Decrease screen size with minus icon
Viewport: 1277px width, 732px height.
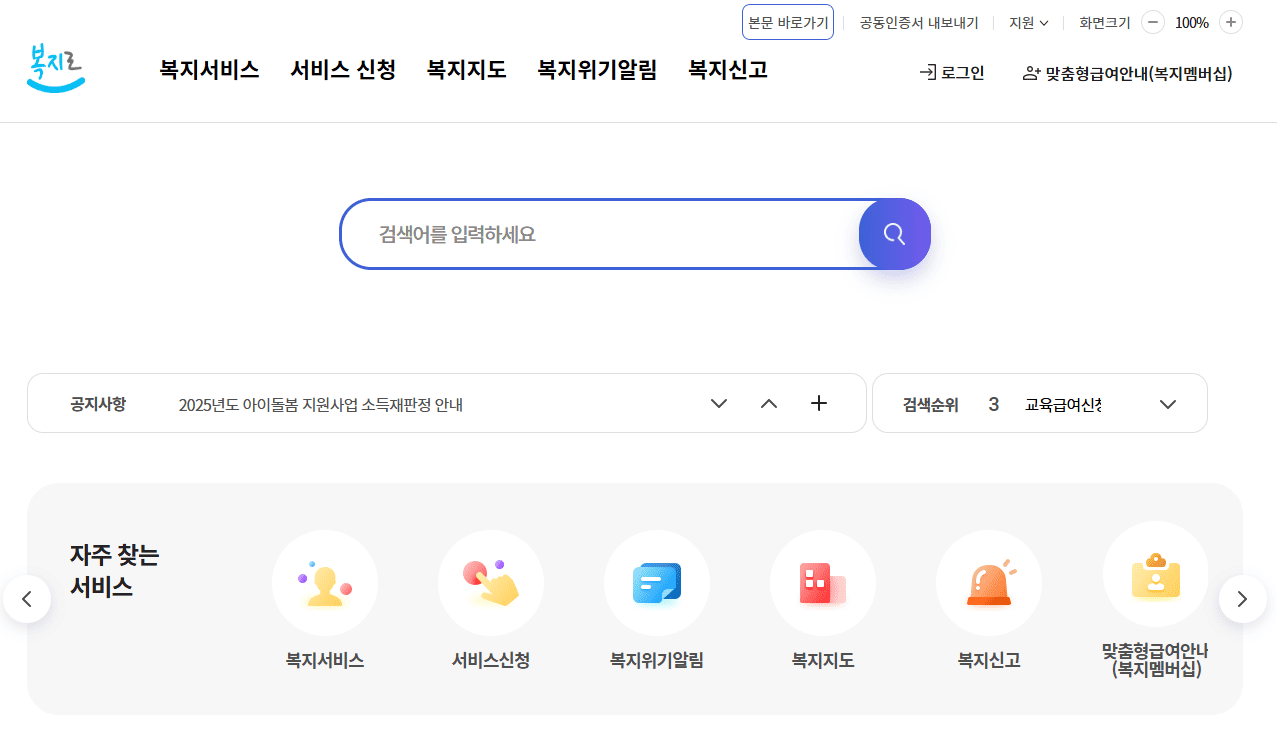(1153, 22)
